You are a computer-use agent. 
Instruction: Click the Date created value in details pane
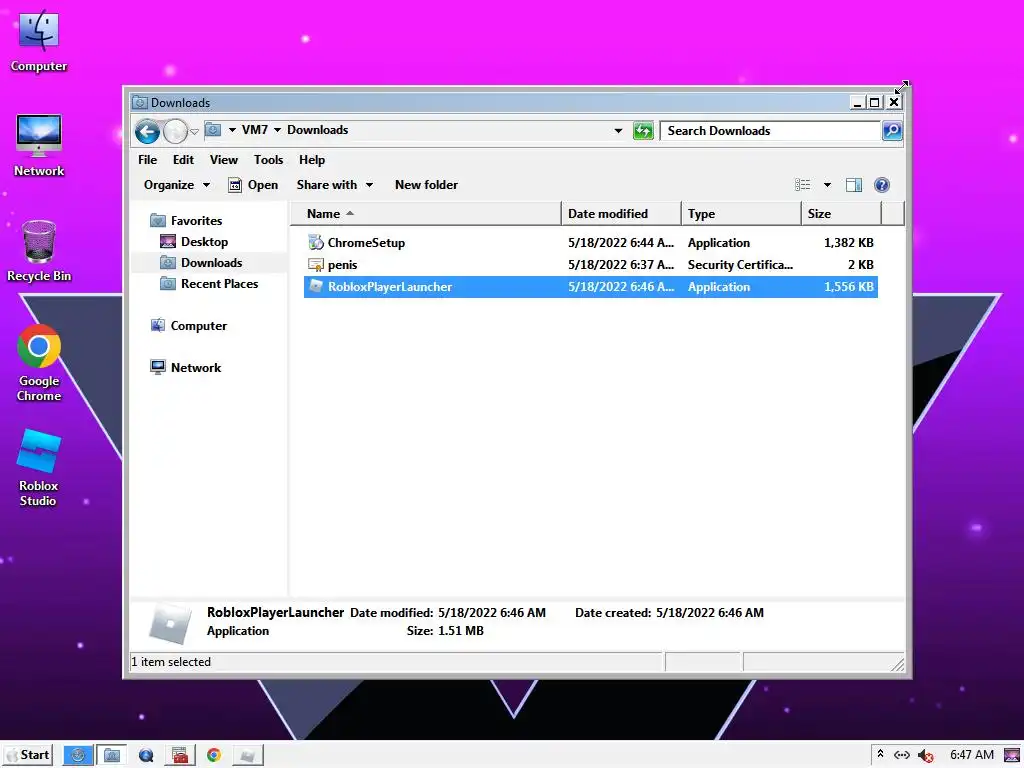710,613
